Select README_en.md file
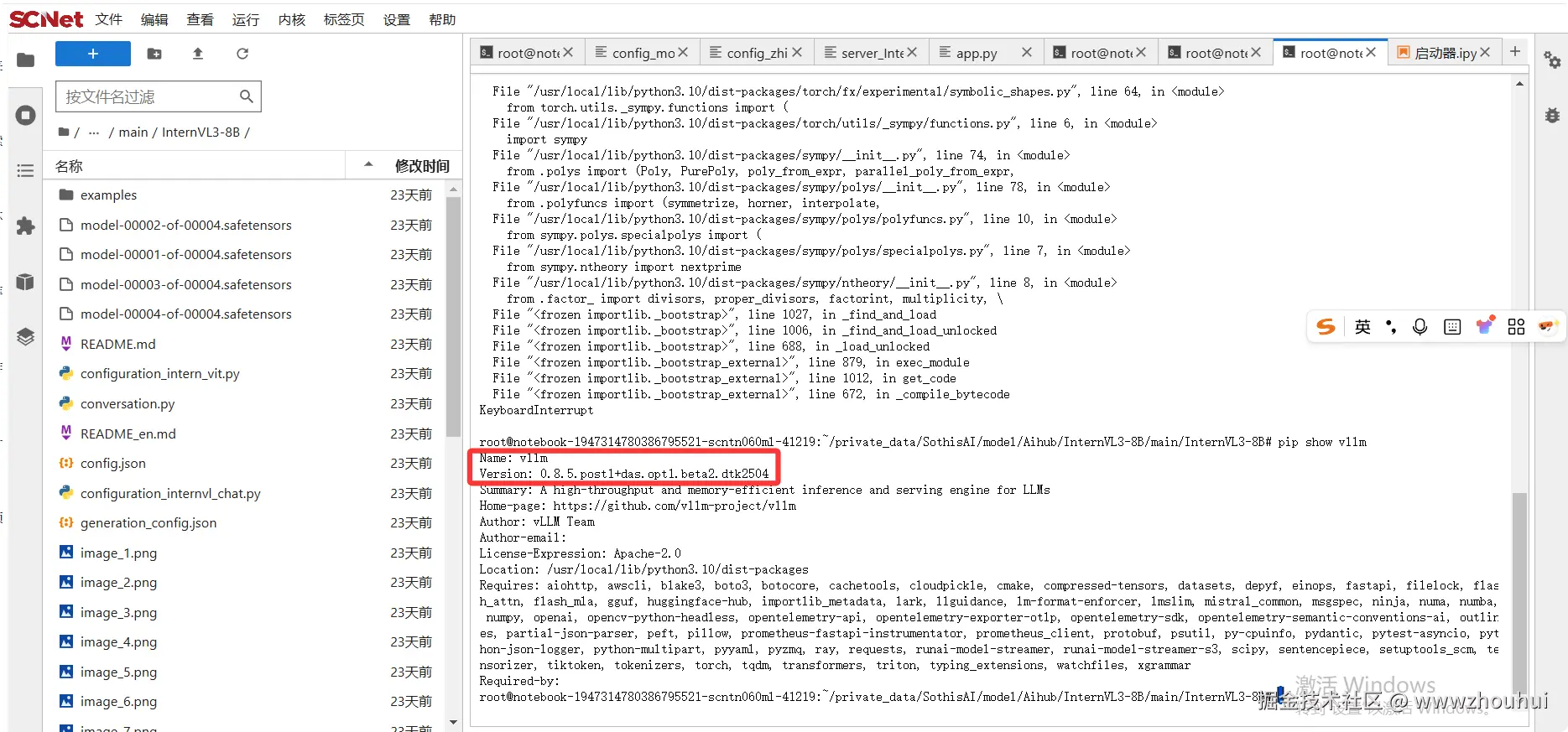This screenshot has width=1568, height=732. pos(245,433)
